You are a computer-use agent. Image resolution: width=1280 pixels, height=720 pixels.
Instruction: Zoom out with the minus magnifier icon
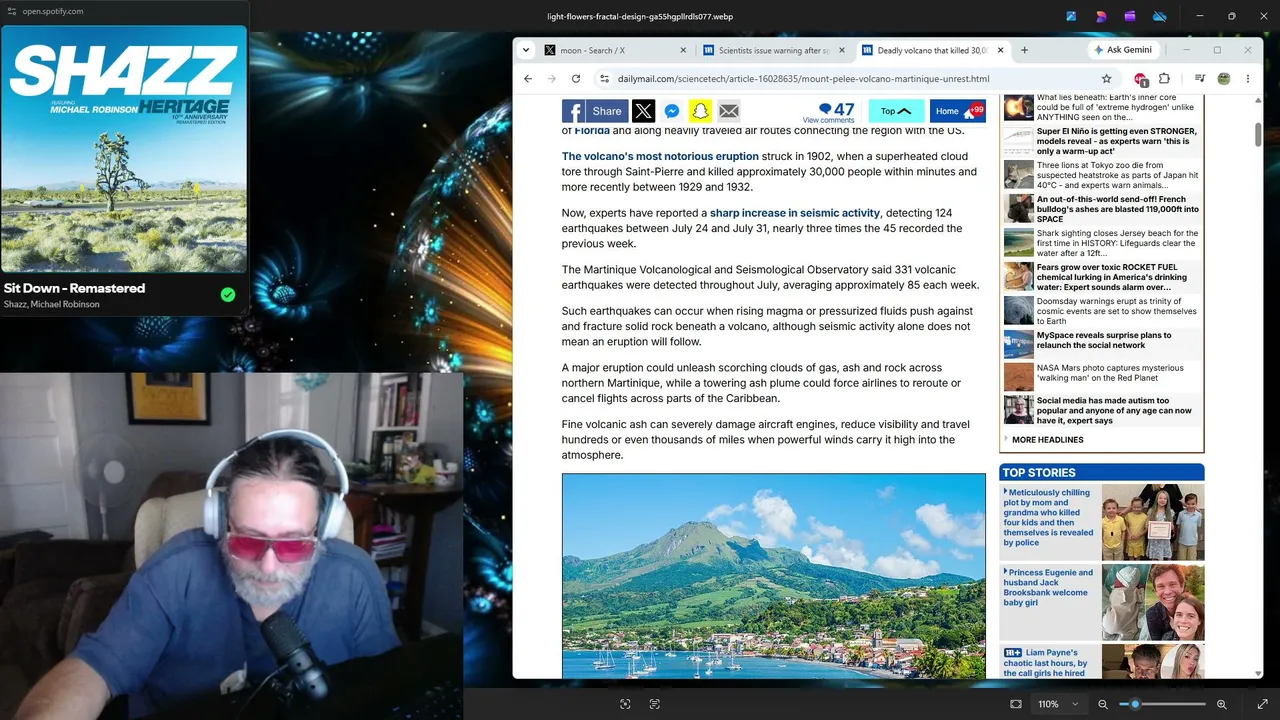[x=1103, y=704]
